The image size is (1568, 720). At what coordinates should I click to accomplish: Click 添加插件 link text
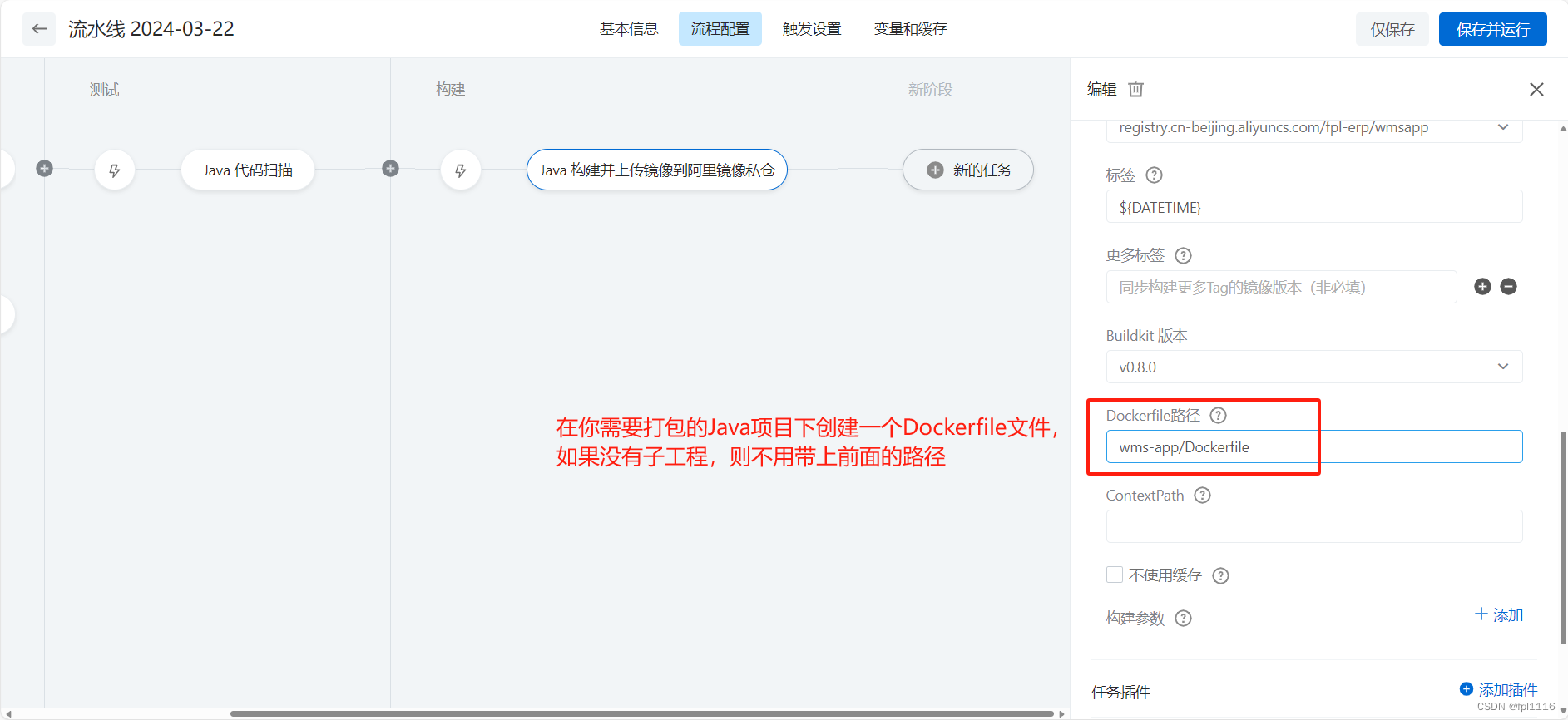coord(1508,690)
